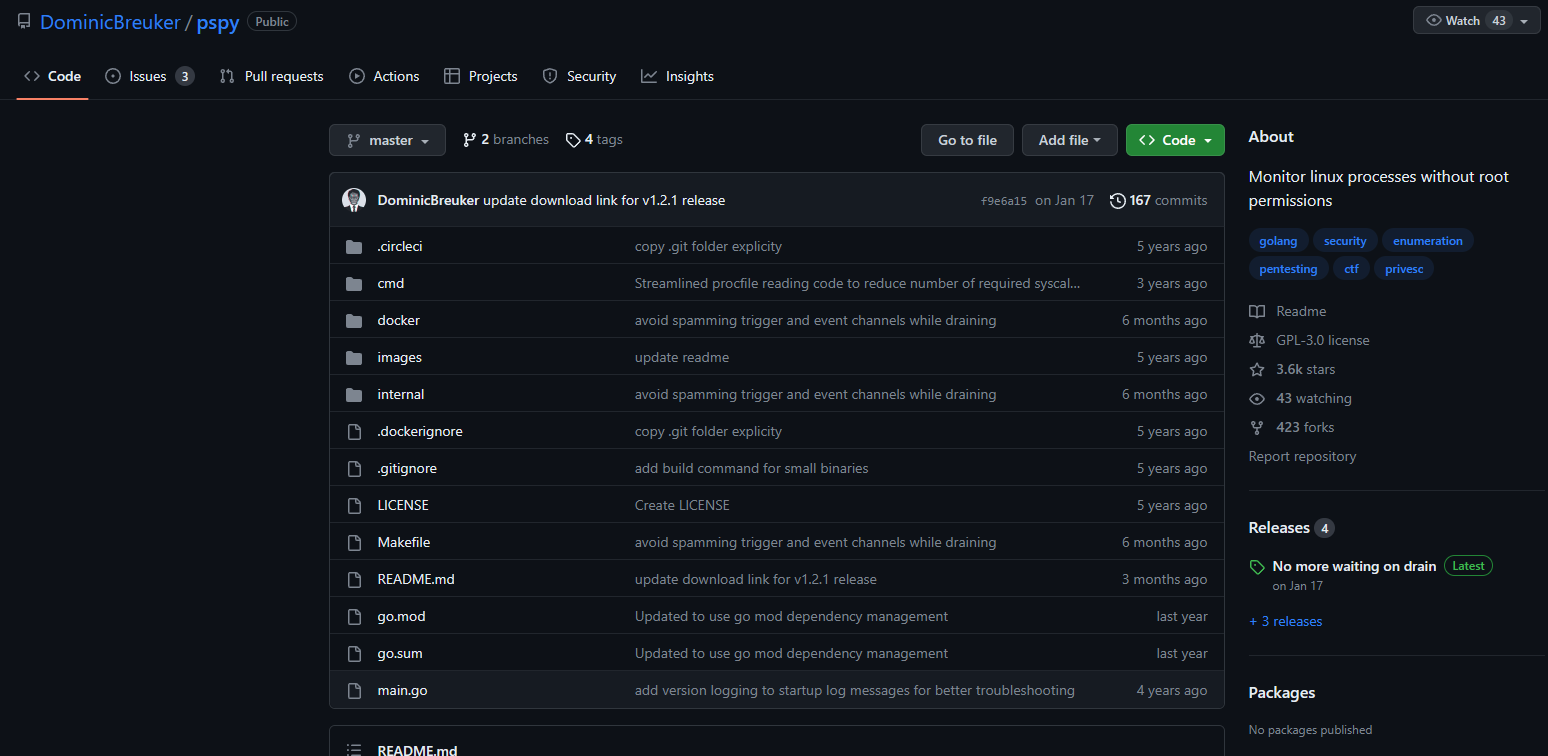The width and height of the screenshot is (1548, 756).
Task: Open commit message 'add build command for small binaries'
Action: pyautogui.click(x=752, y=468)
